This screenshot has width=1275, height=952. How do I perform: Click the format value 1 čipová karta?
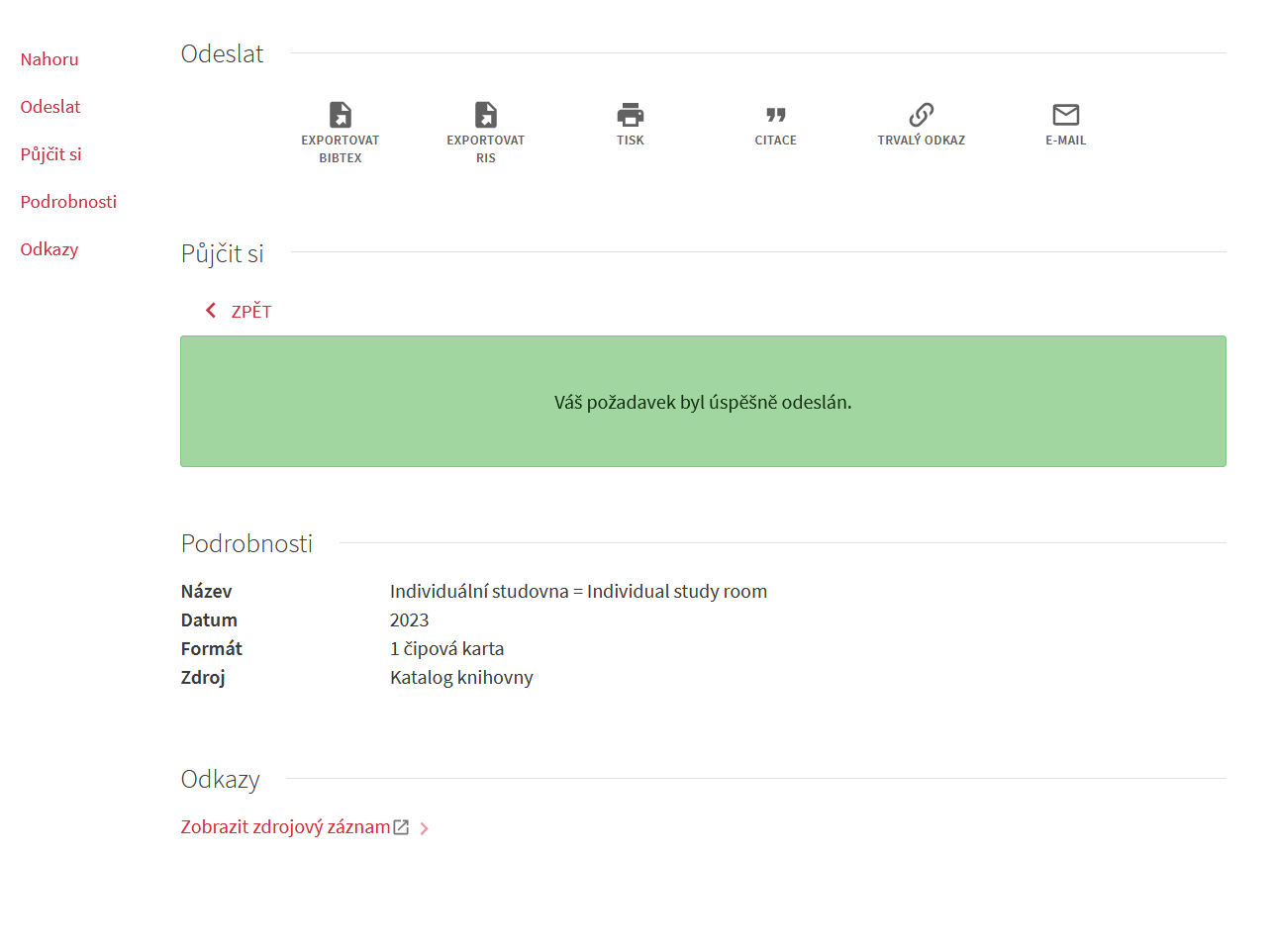(x=447, y=649)
